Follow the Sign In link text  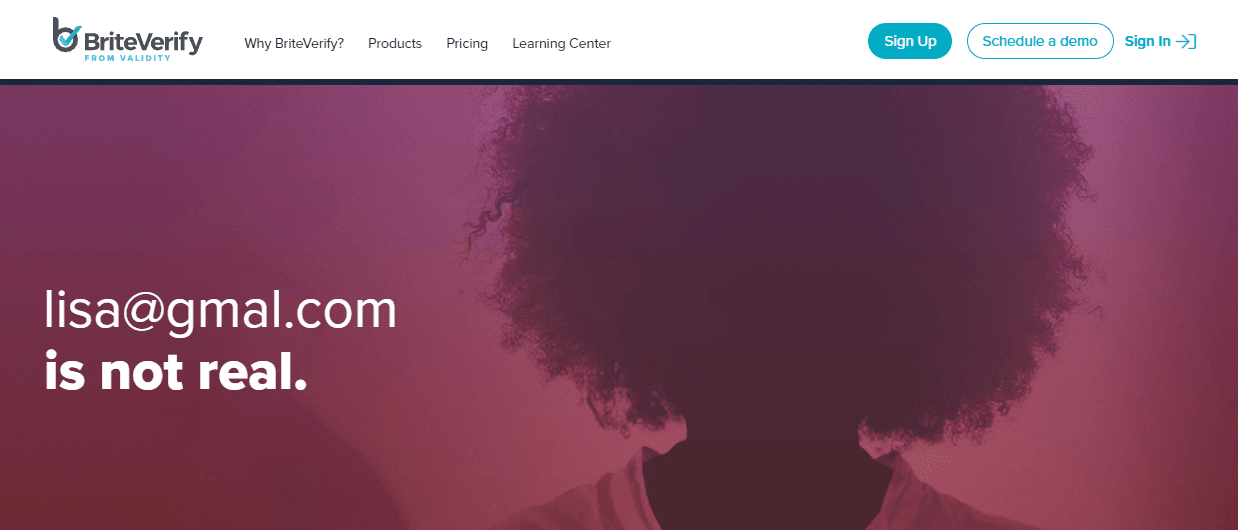click(x=1147, y=41)
